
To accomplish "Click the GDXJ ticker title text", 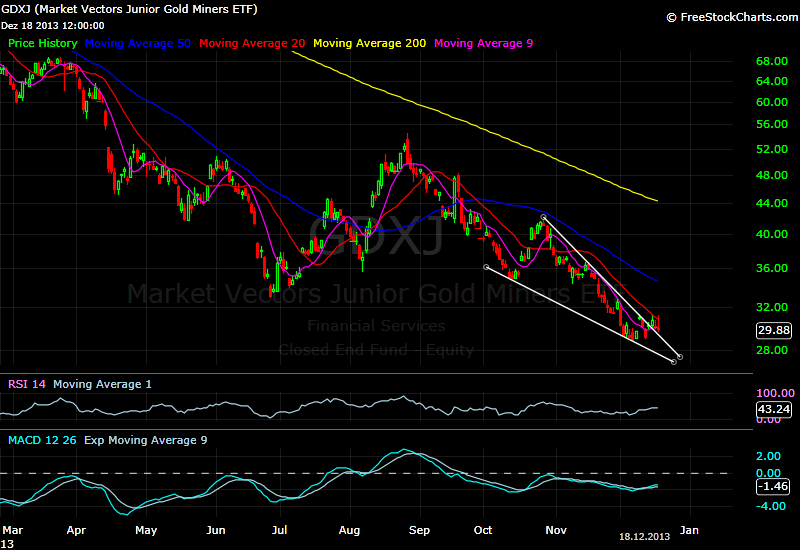I will [x=129, y=9].
